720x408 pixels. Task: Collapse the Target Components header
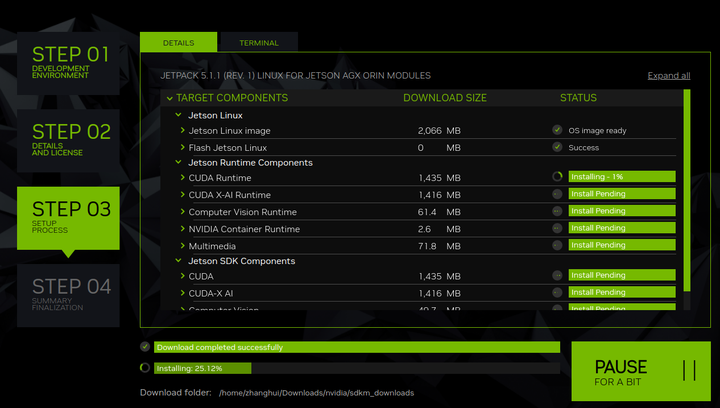(169, 98)
